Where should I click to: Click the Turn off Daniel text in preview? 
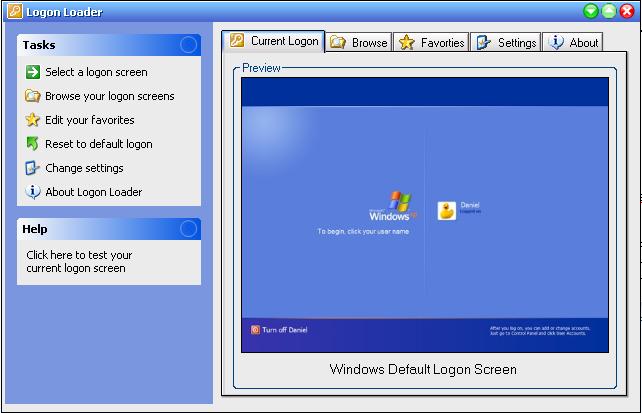pos(285,330)
